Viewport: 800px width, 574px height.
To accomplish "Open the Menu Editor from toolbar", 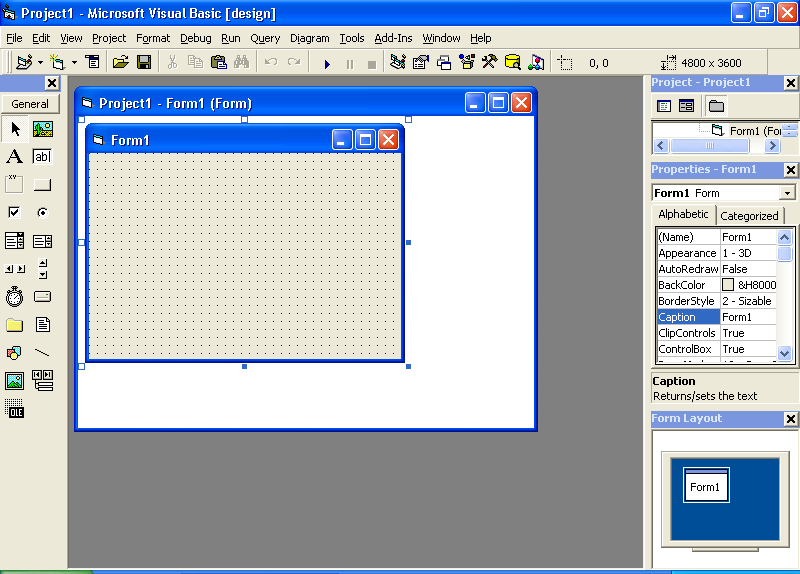I will pyautogui.click(x=92, y=62).
